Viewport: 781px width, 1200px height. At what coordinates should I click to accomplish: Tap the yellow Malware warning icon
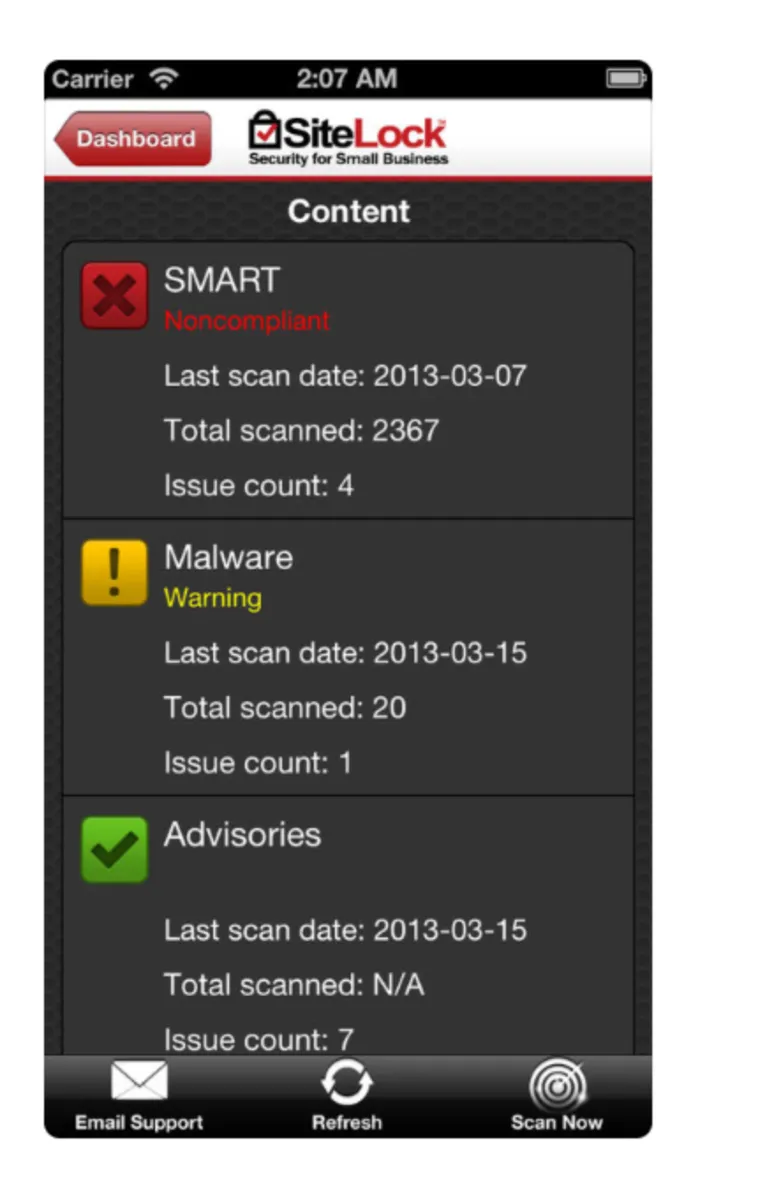click(114, 574)
